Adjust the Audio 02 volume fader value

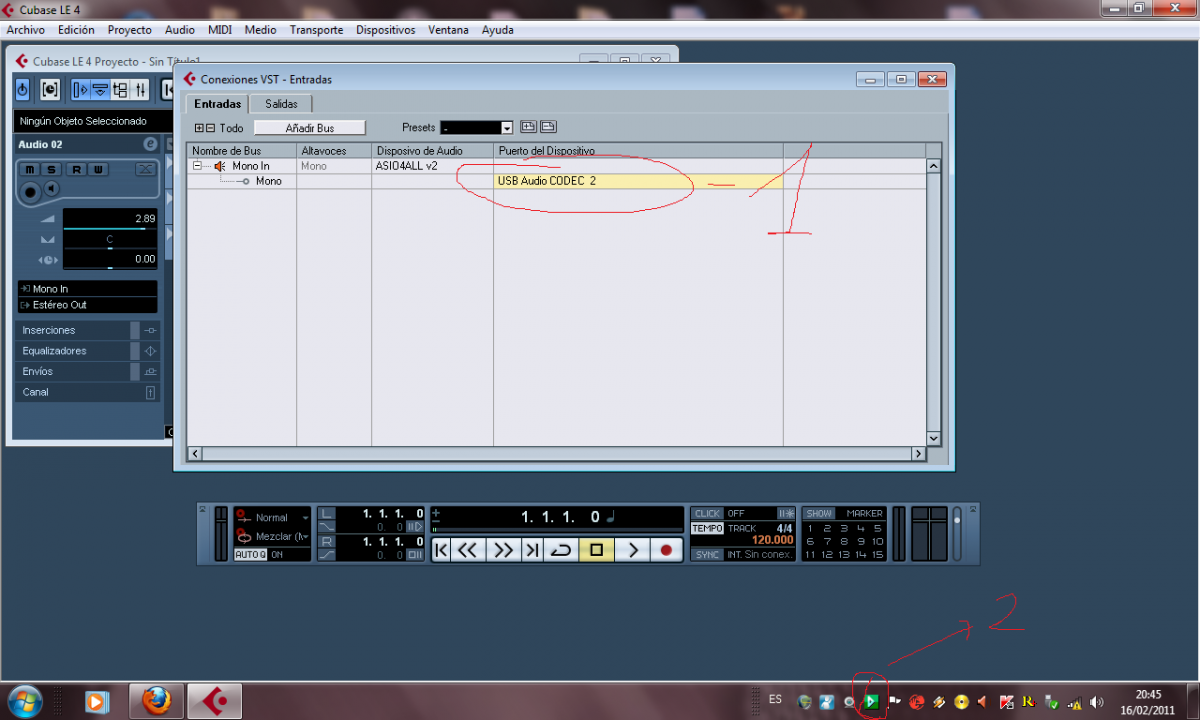[110, 219]
